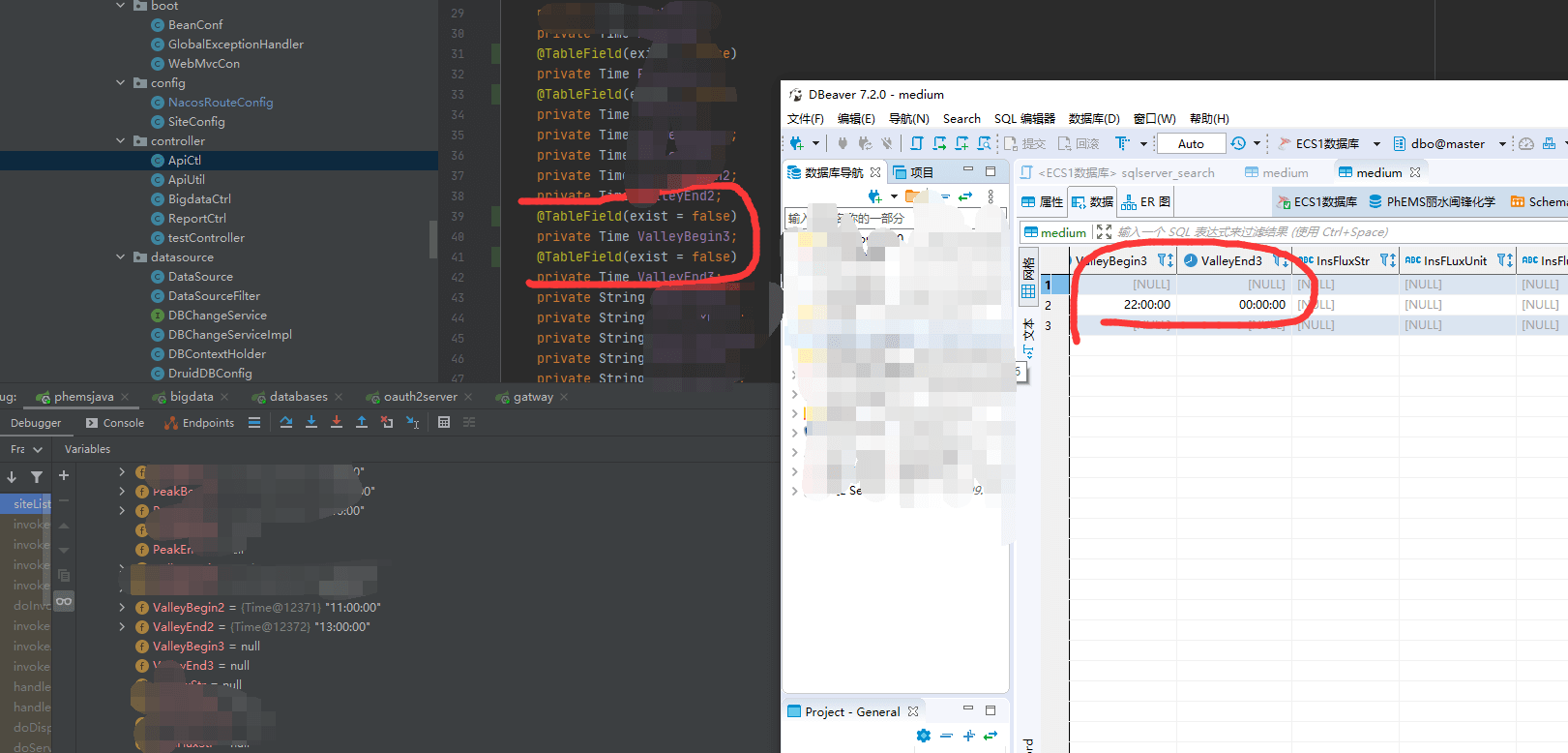This screenshot has height=753, width=1568.
Task: Open the Evaluate Expression calculator icon
Action: (444, 422)
